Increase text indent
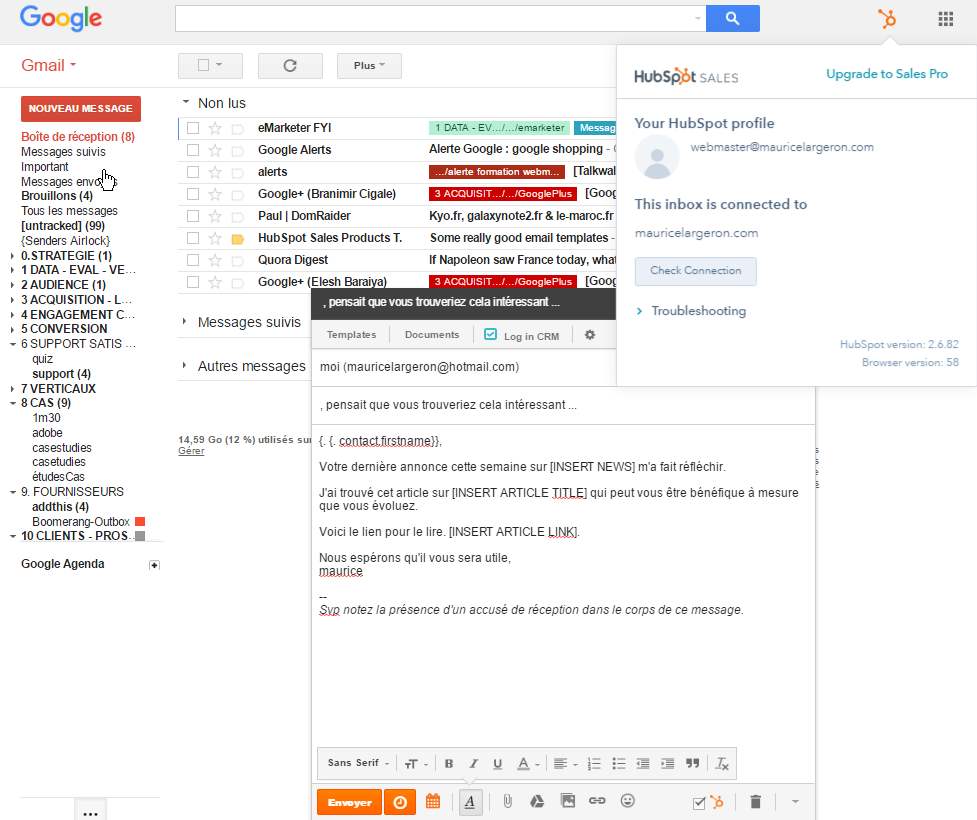The height and width of the screenshot is (820, 977). (667, 764)
